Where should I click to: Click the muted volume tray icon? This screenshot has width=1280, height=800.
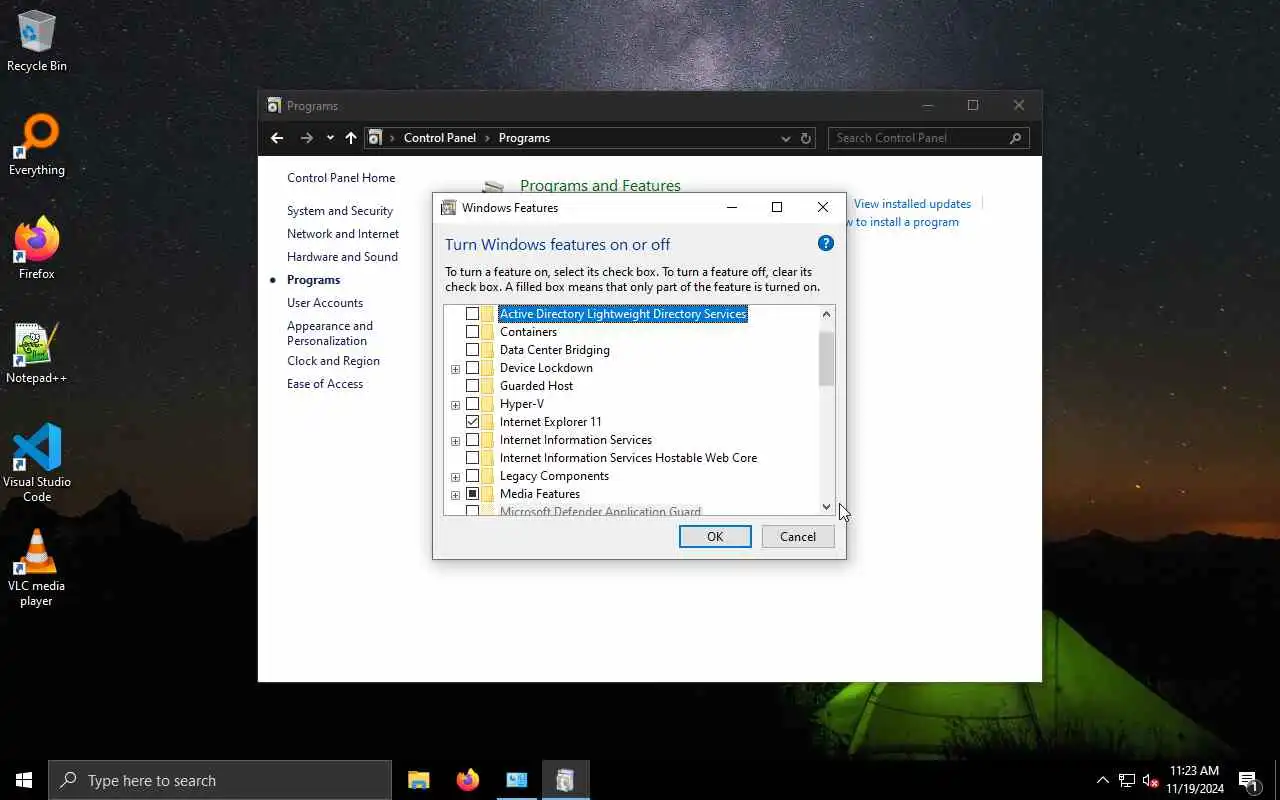pos(1150,780)
